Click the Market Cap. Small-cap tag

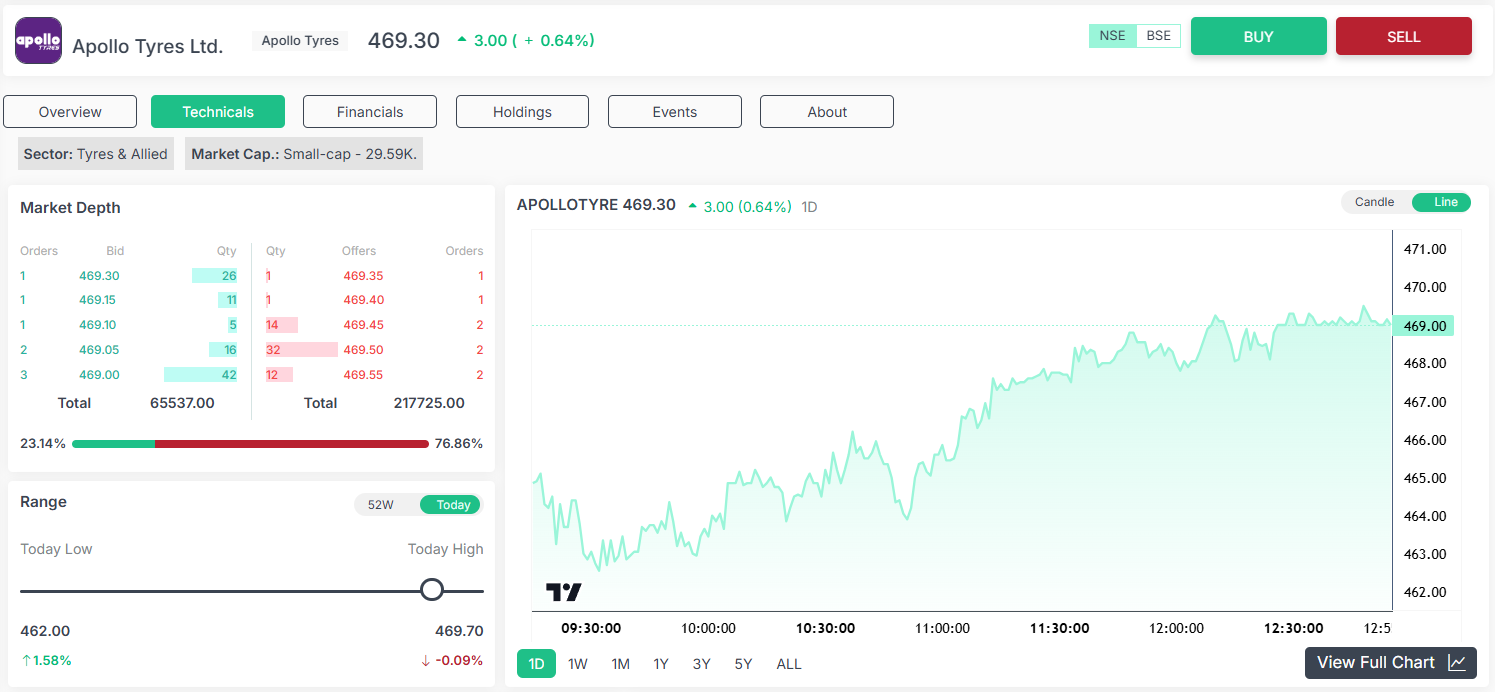click(304, 154)
